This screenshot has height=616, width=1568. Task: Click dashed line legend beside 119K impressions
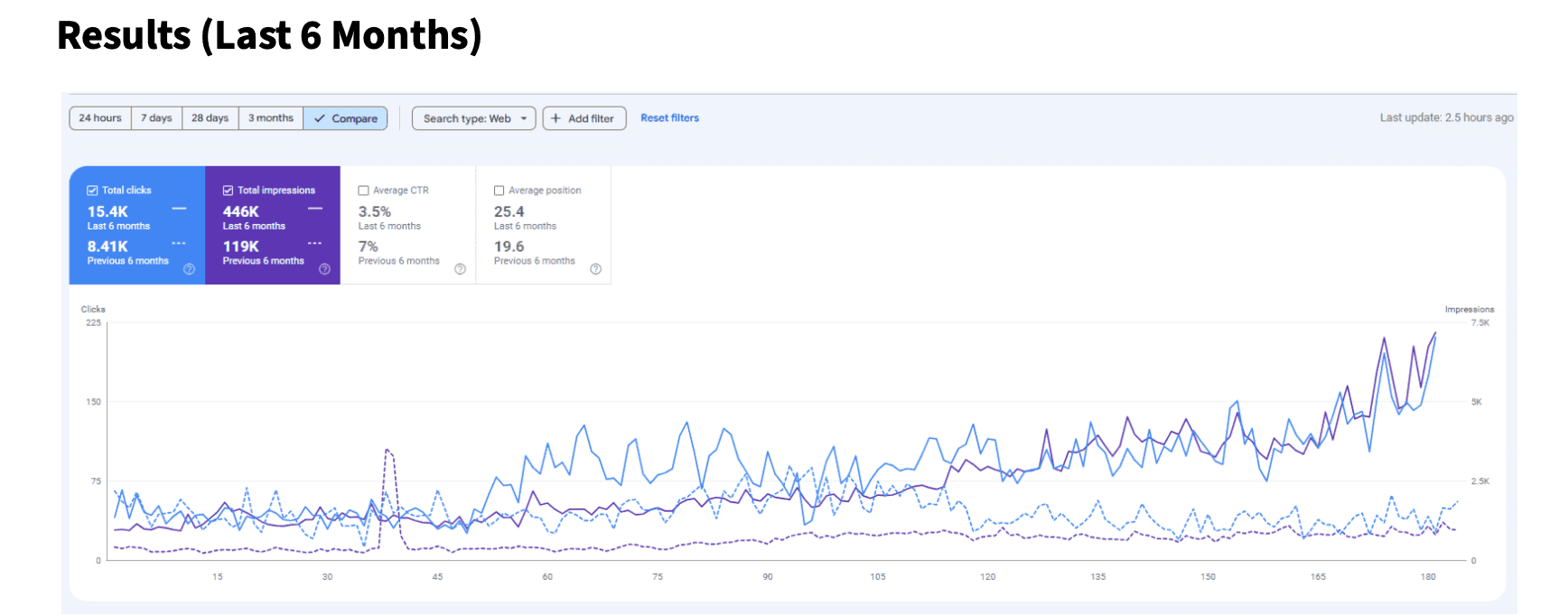coord(314,244)
